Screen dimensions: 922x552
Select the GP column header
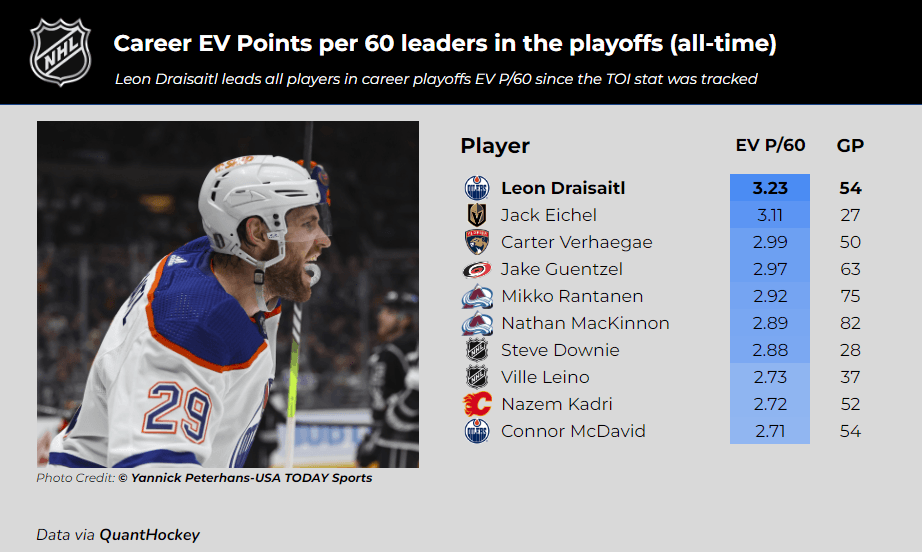pos(850,145)
